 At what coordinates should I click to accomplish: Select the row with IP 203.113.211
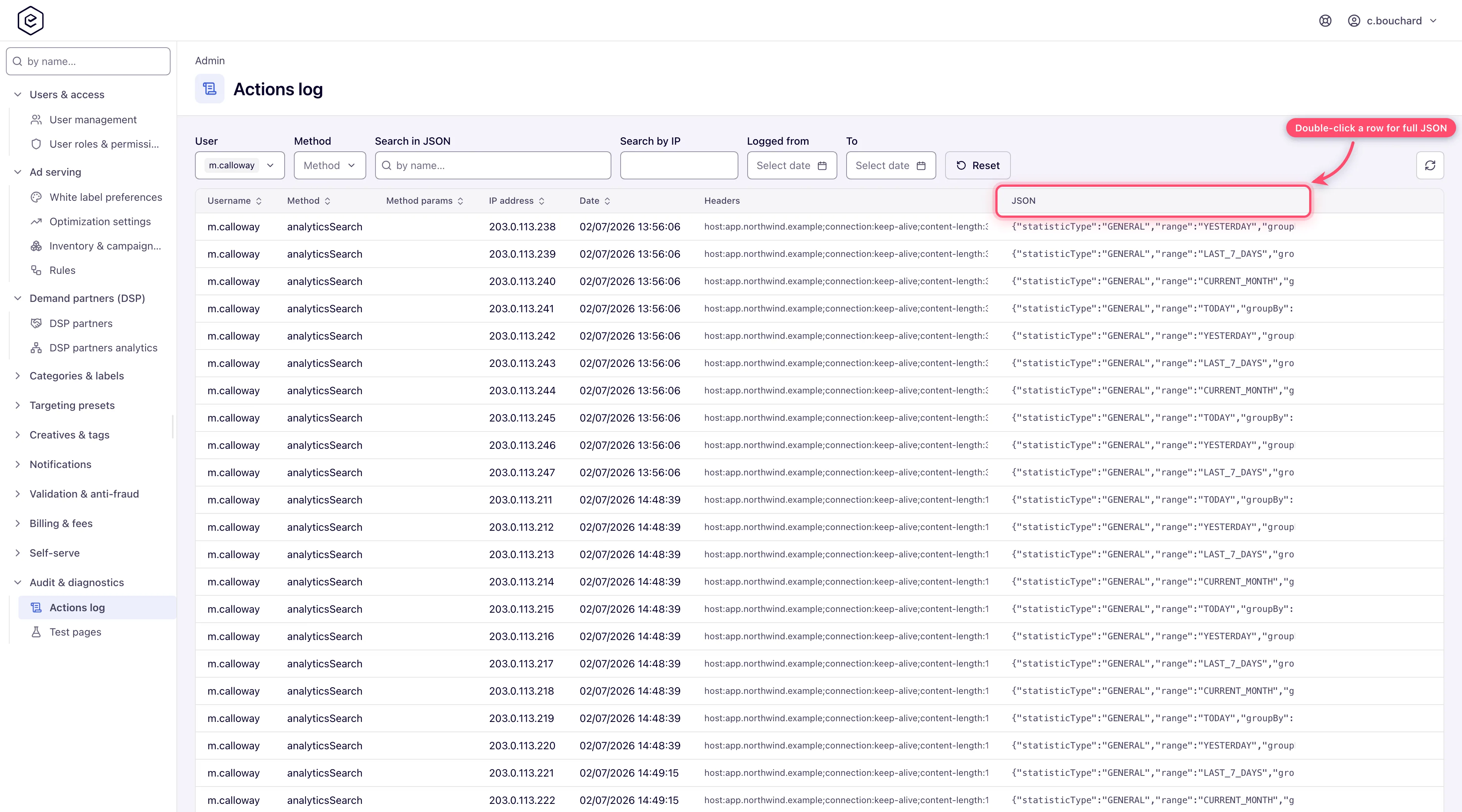tap(819, 500)
